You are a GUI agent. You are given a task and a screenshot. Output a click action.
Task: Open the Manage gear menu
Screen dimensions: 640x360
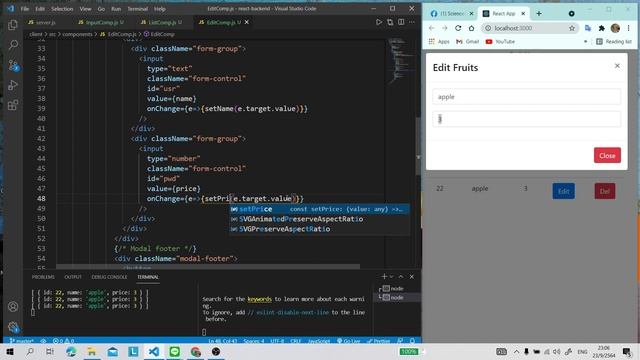13,327
